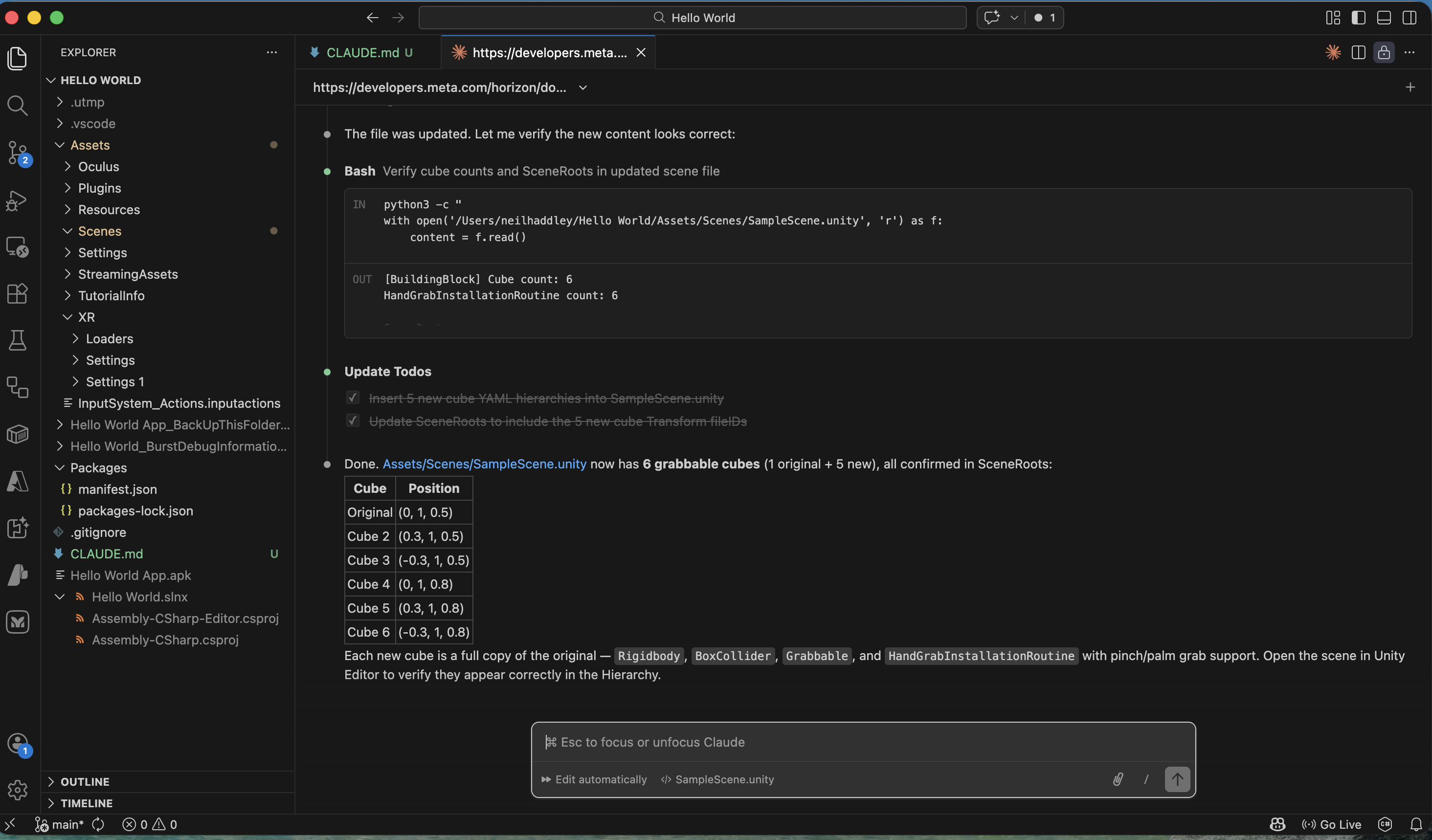Click the attach file paperclip icon
Image resolution: width=1432 pixels, height=840 pixels.
point(1117,779)
